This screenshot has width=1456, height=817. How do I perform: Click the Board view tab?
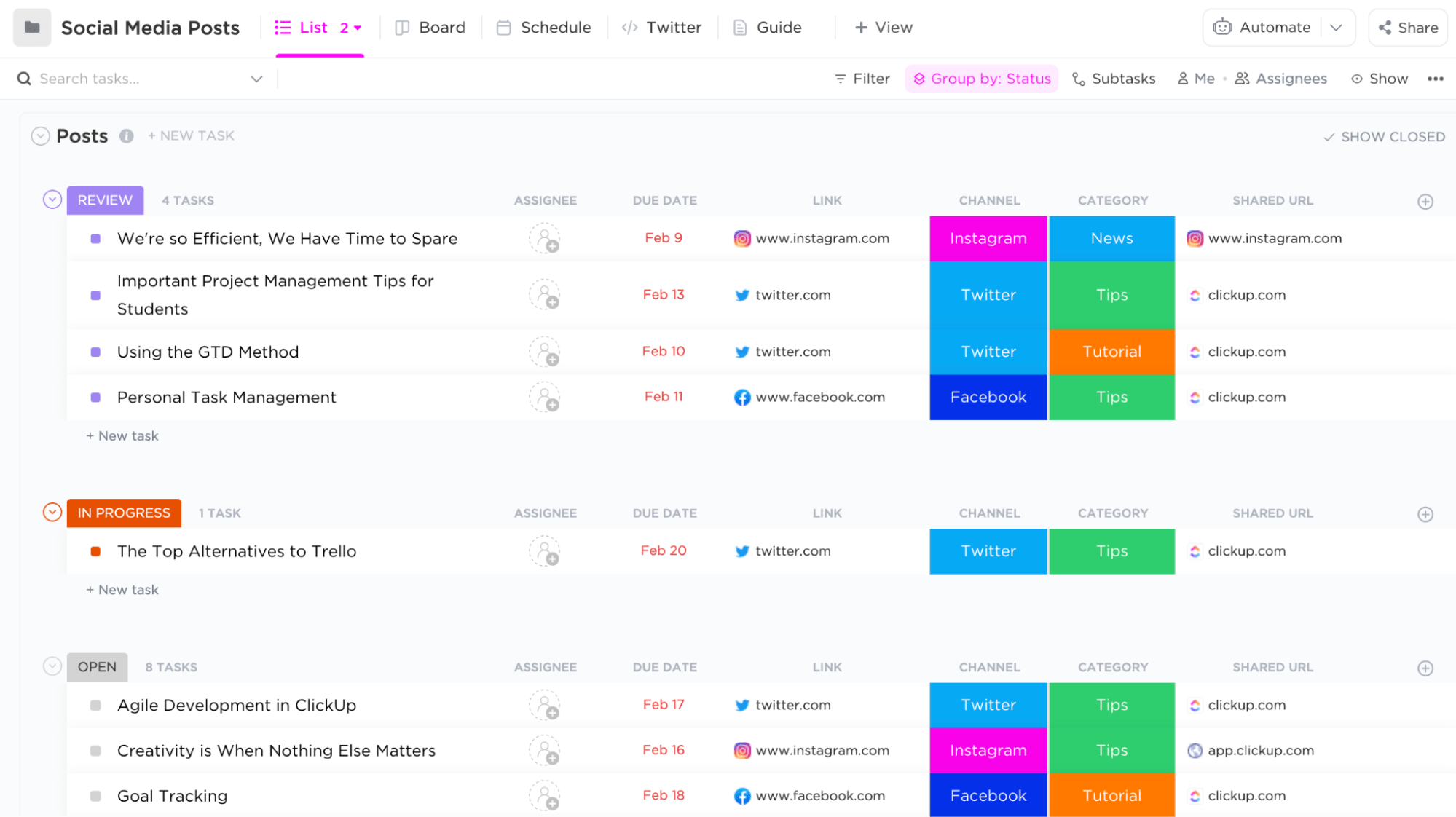(x=430, y=27)
